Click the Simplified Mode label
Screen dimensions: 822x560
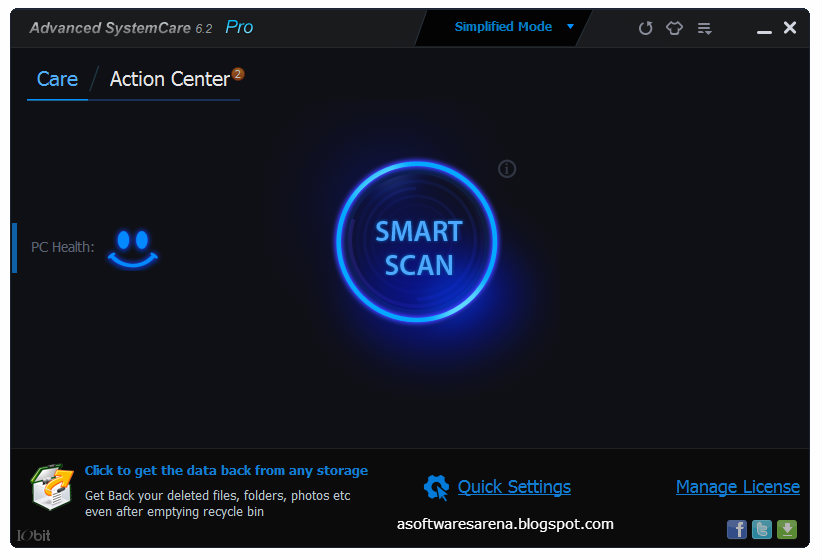(x=503, y=26)
